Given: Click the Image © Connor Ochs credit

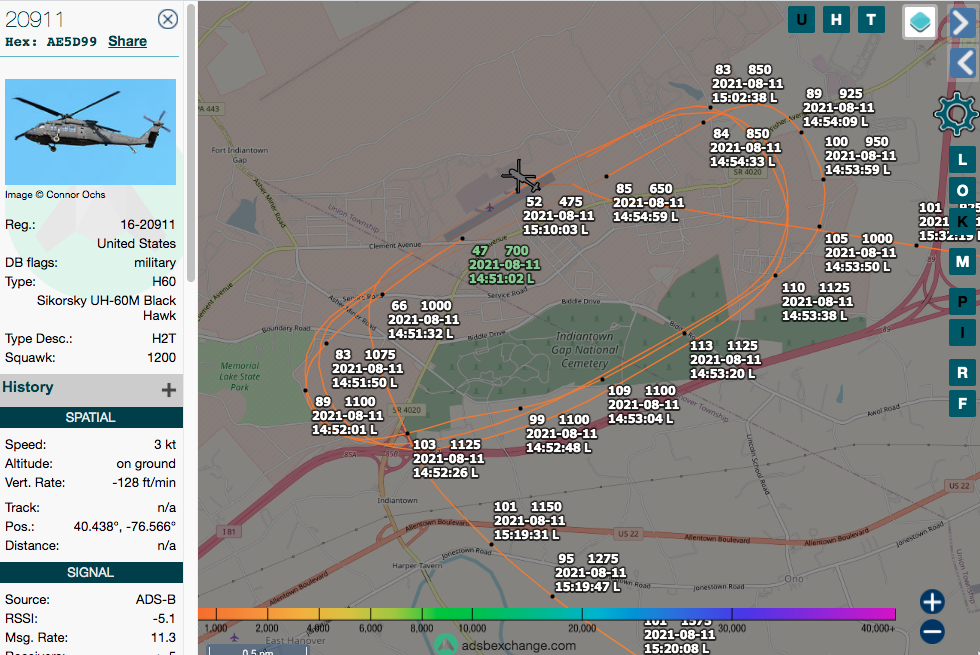Looking at the screenshot, I should pyautogui.click(x=55, y=194).
